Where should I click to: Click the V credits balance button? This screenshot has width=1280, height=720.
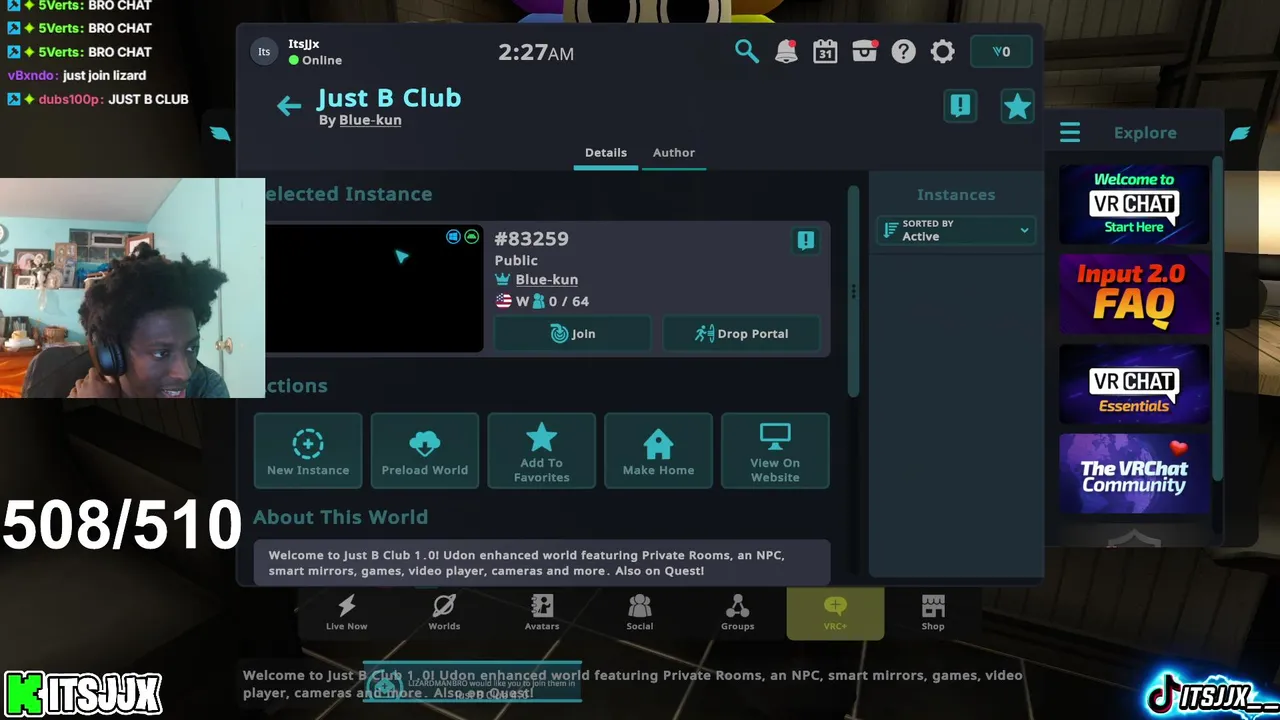tap(1001, 52)
